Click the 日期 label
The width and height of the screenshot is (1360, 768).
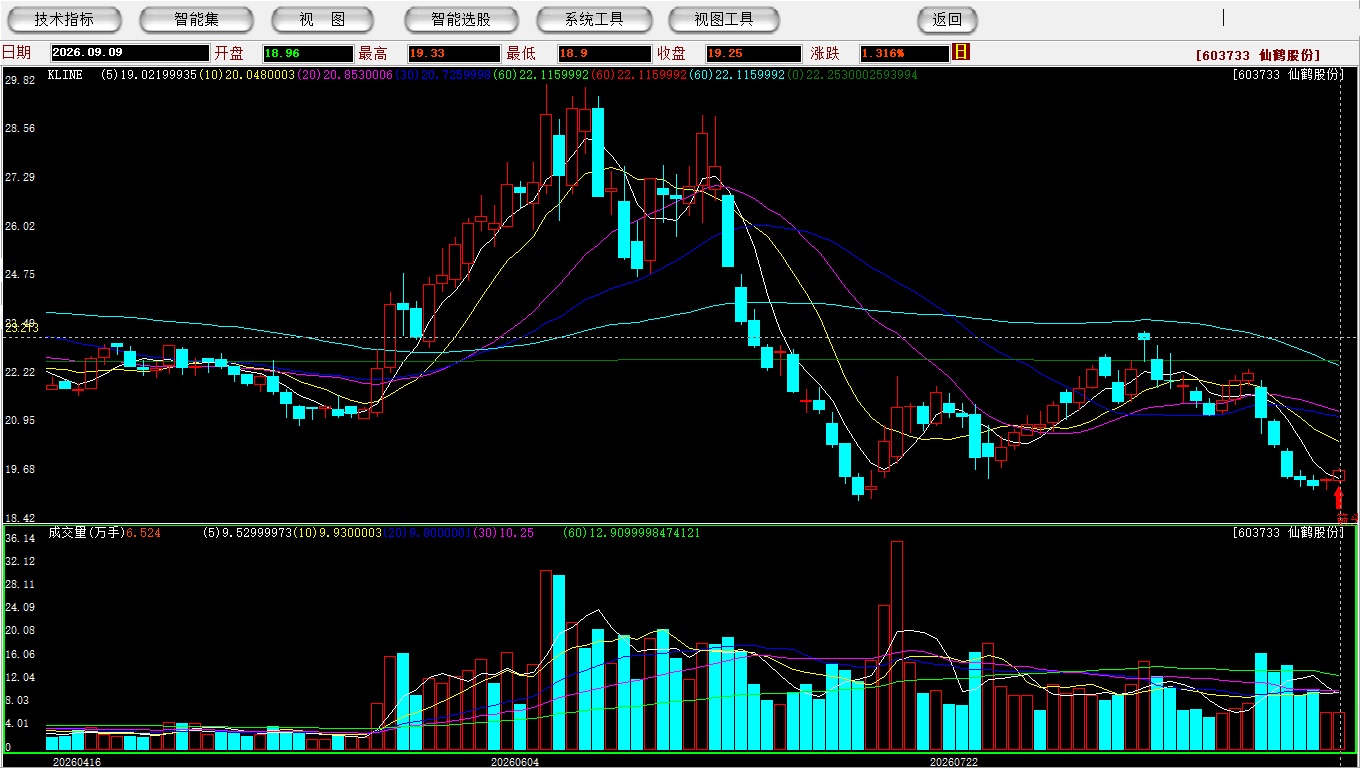pos(16,53)
